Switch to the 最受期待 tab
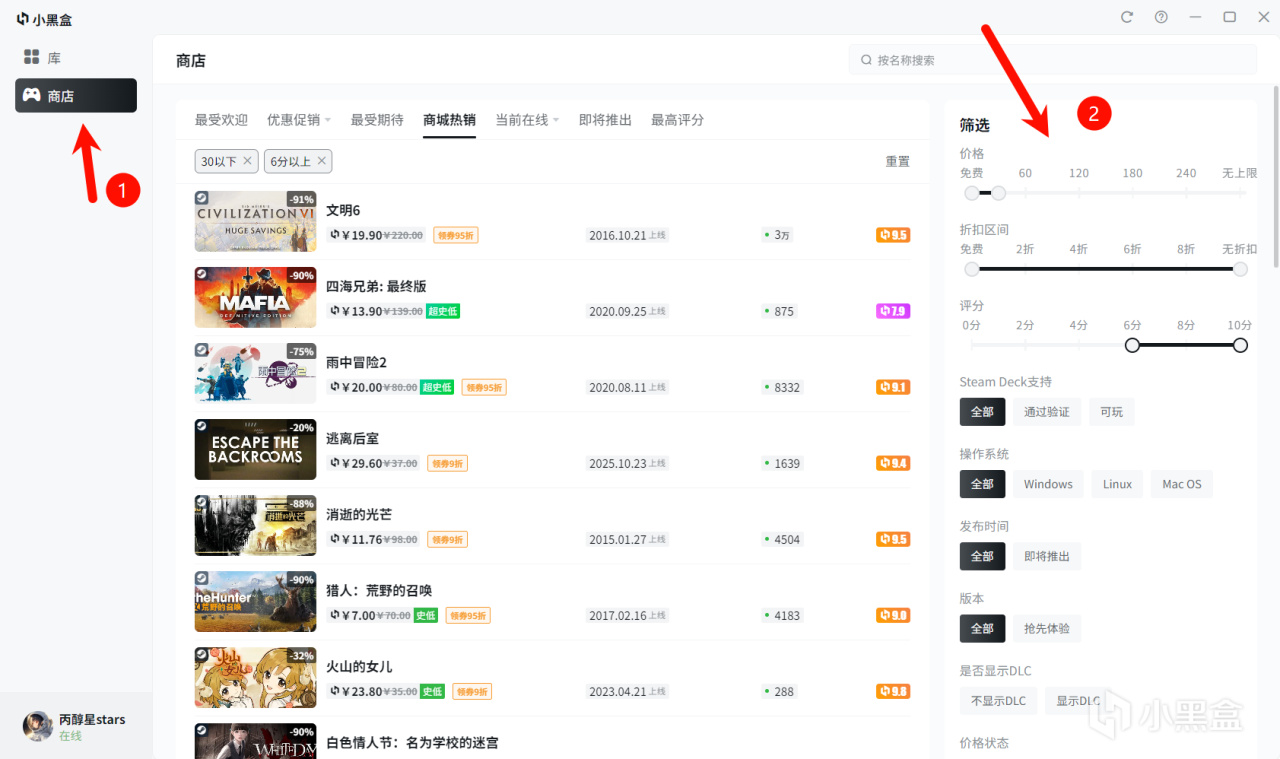The image size is (1280, 759). point(377,120)
